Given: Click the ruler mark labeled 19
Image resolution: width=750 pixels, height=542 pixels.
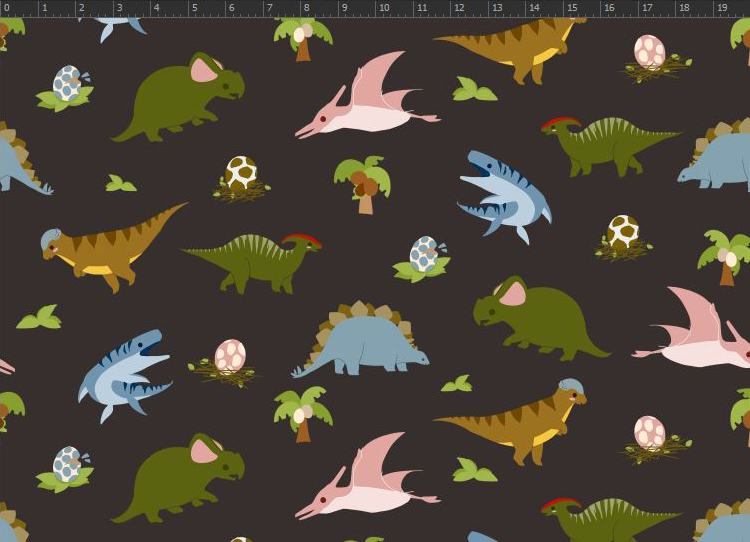Looking at the screenshot, I should pos(723,8).
